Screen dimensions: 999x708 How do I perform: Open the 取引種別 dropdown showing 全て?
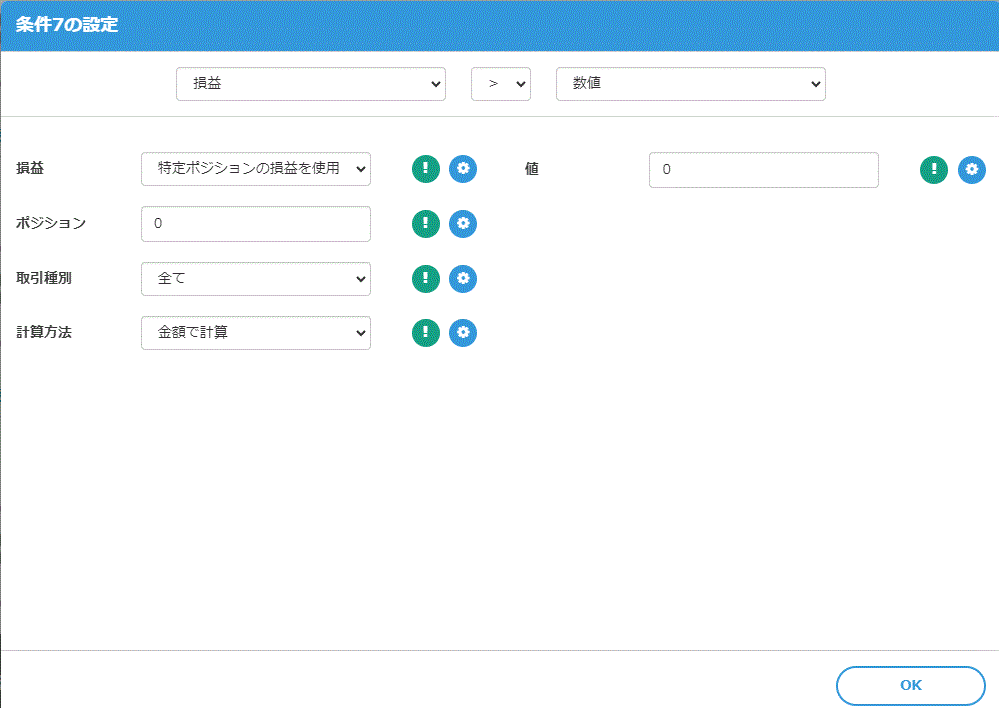coord(255,279)
